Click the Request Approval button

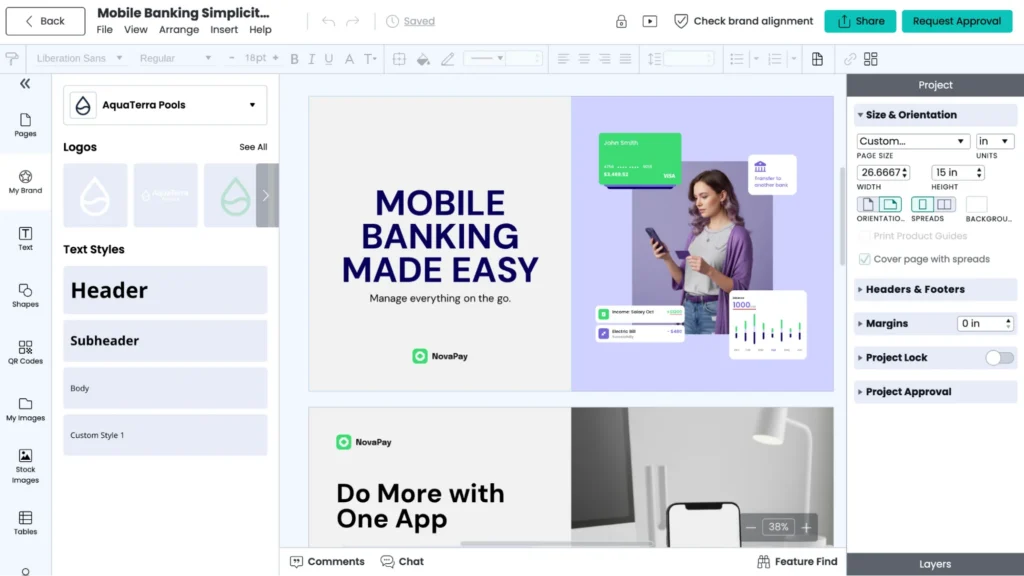[x=957, y=21]
